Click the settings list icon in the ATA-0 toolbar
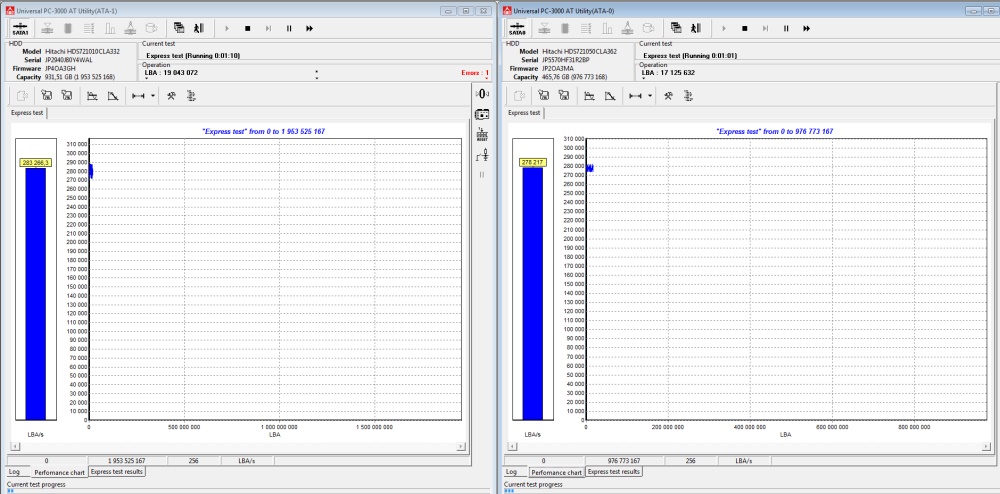Image resolution: width=1000 pixels, height=494 pixels. pyautogui.click(x=687, y=95)
